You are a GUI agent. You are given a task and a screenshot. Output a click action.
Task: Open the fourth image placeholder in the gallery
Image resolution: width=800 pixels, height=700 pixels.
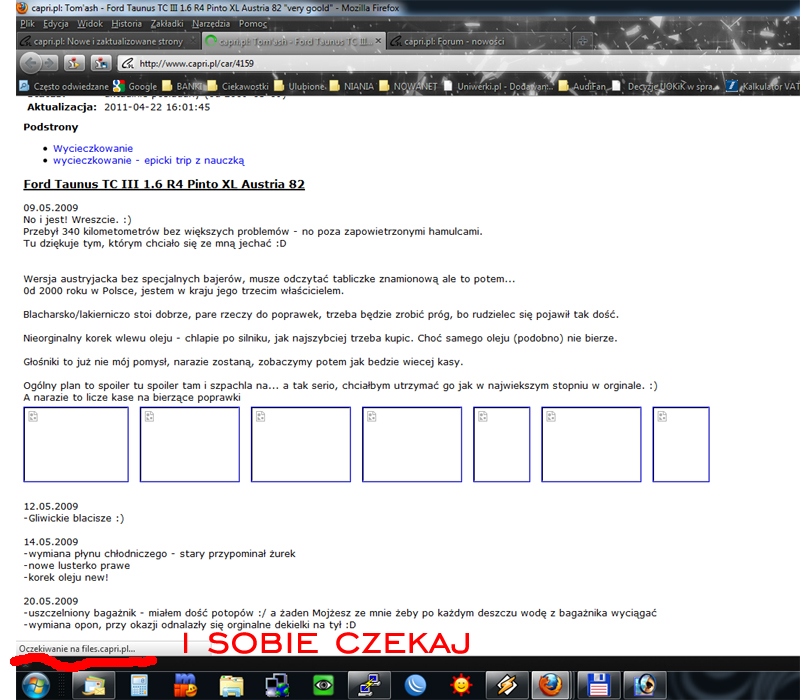click(x=412, y=444)
